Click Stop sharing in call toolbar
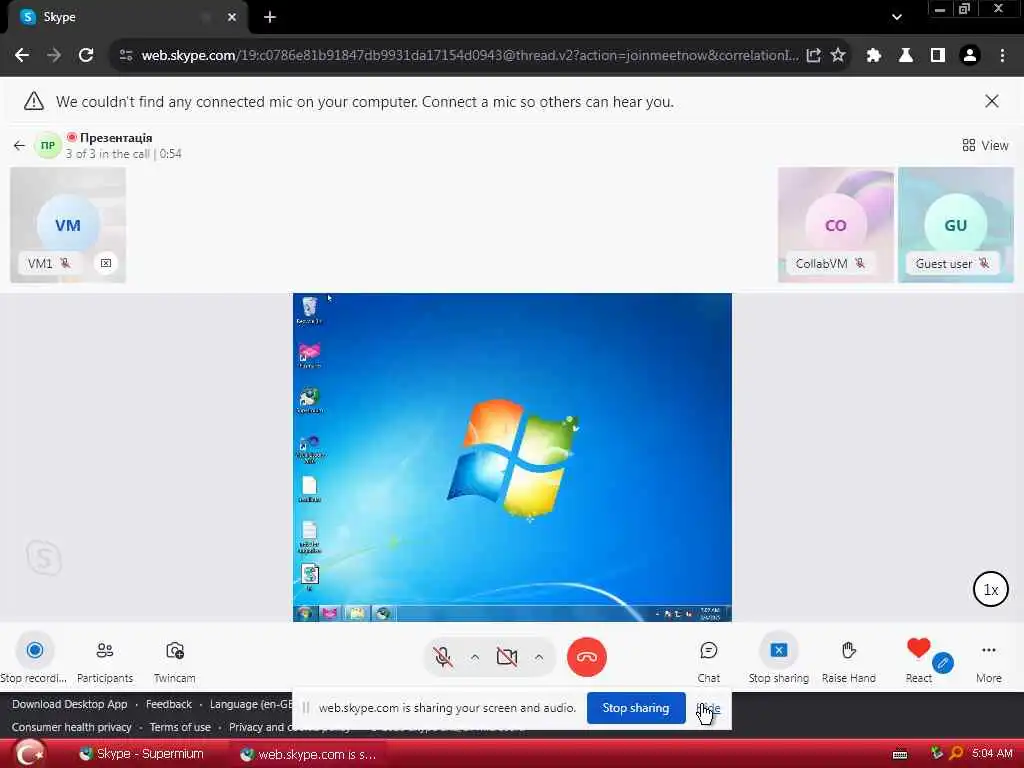1024x768 pixels. [778, 658]
